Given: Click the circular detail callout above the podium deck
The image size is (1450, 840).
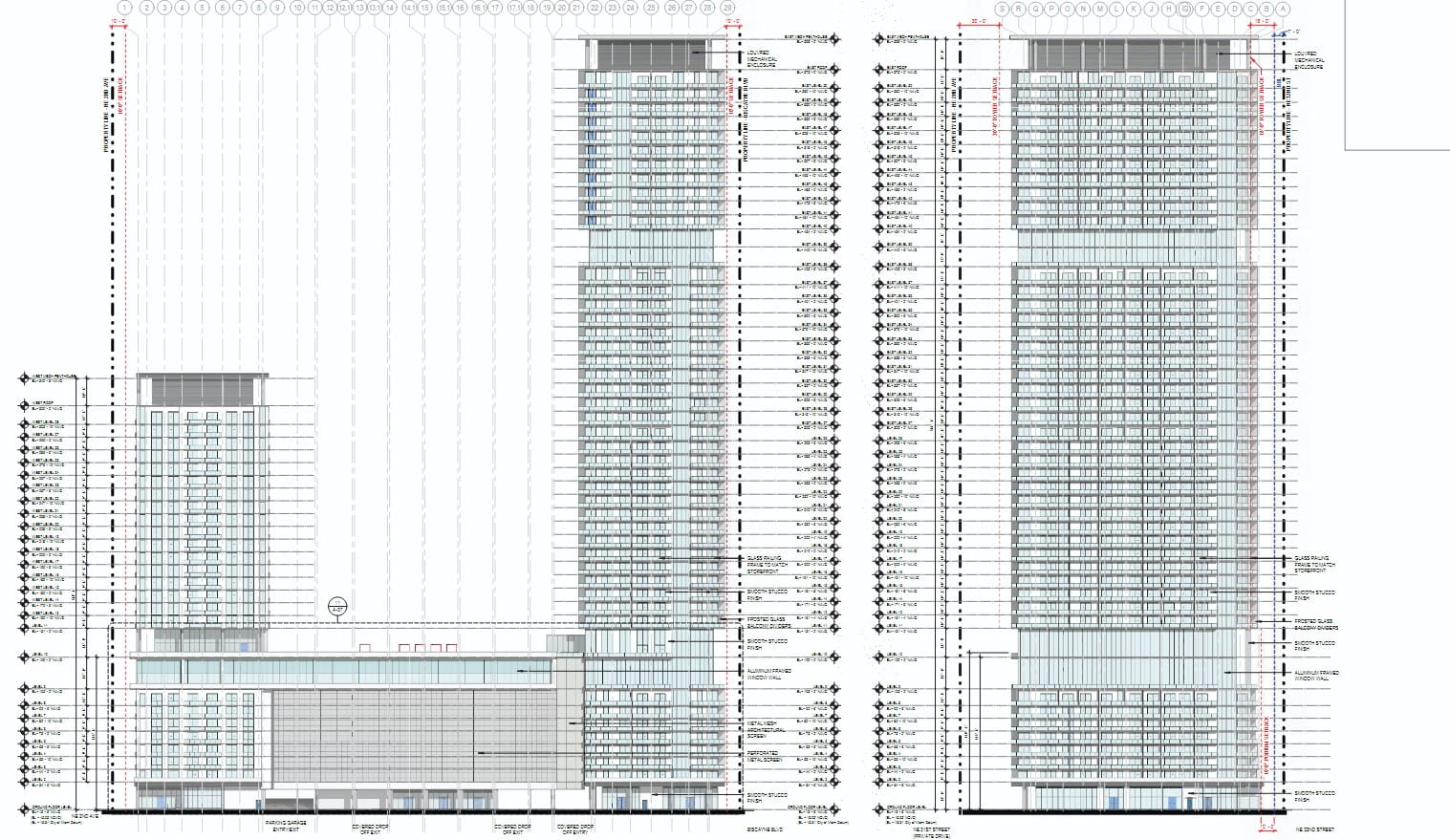Looking at the screenshot, I should tap(337, 605).
